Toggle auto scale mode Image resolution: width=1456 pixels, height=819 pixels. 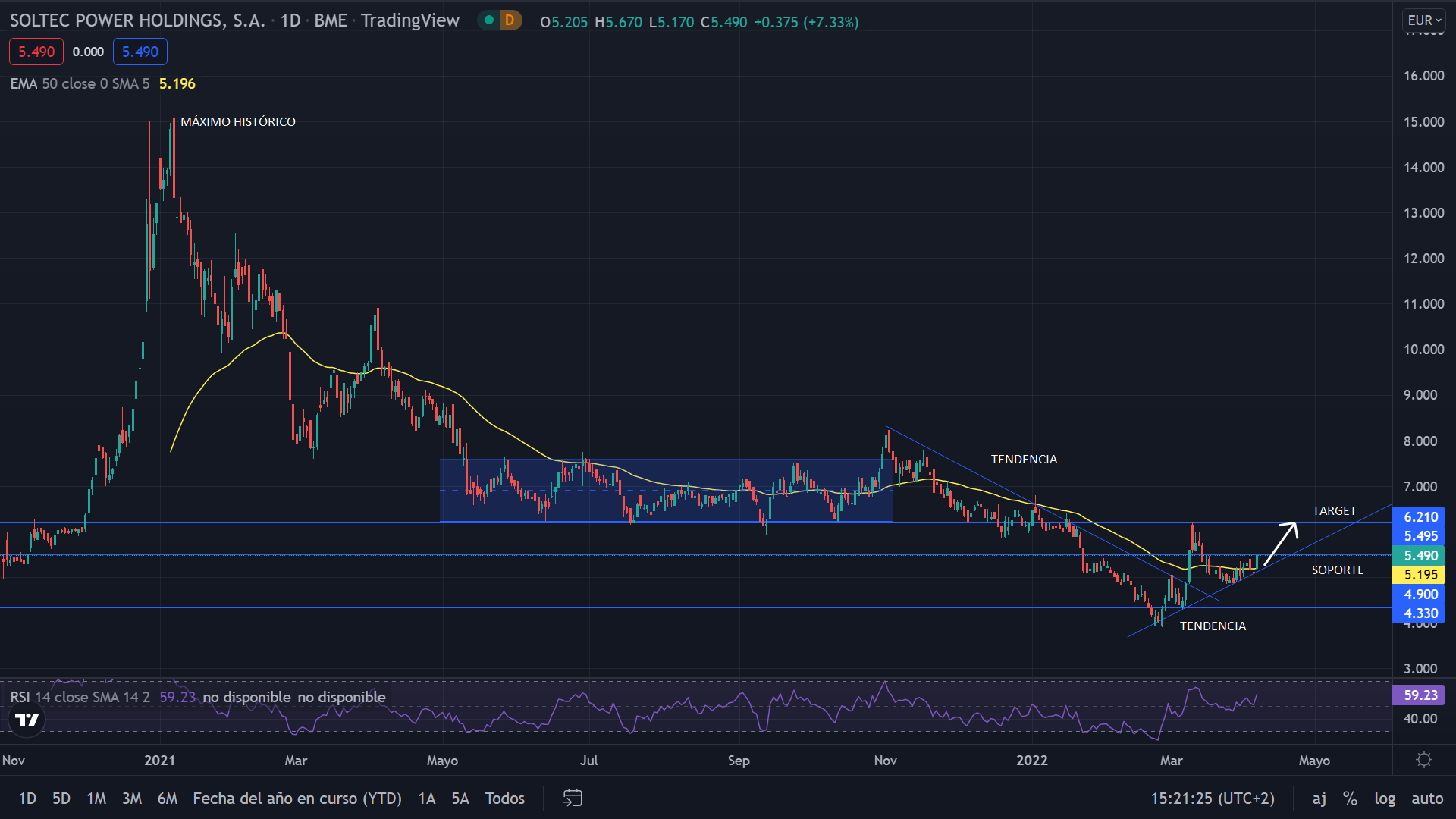[x=1426, y=798]
